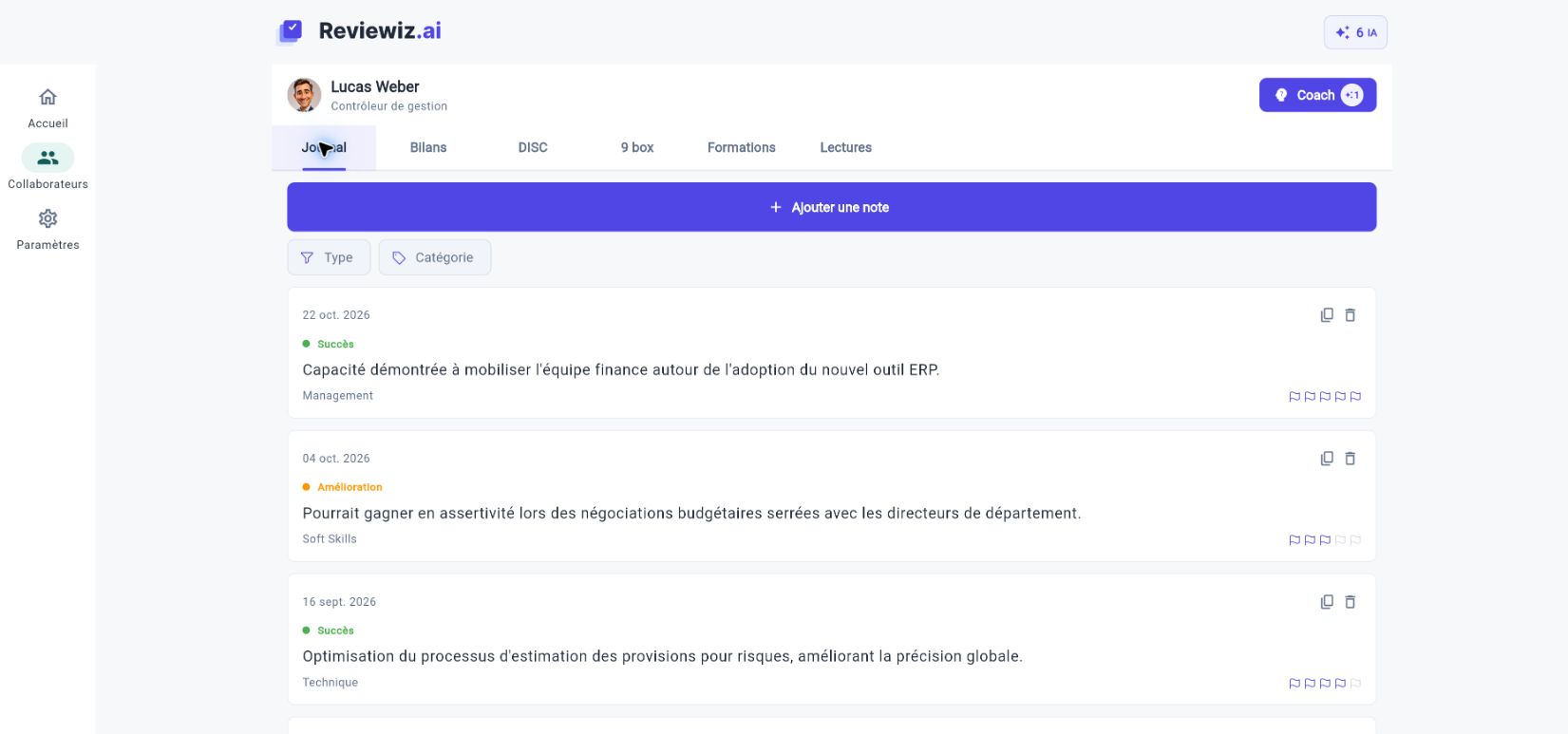This screenshot has width=1568, height=734.
Task: Copy the 16 sept. 2026 note
Action: click(x=1327, y=602)
